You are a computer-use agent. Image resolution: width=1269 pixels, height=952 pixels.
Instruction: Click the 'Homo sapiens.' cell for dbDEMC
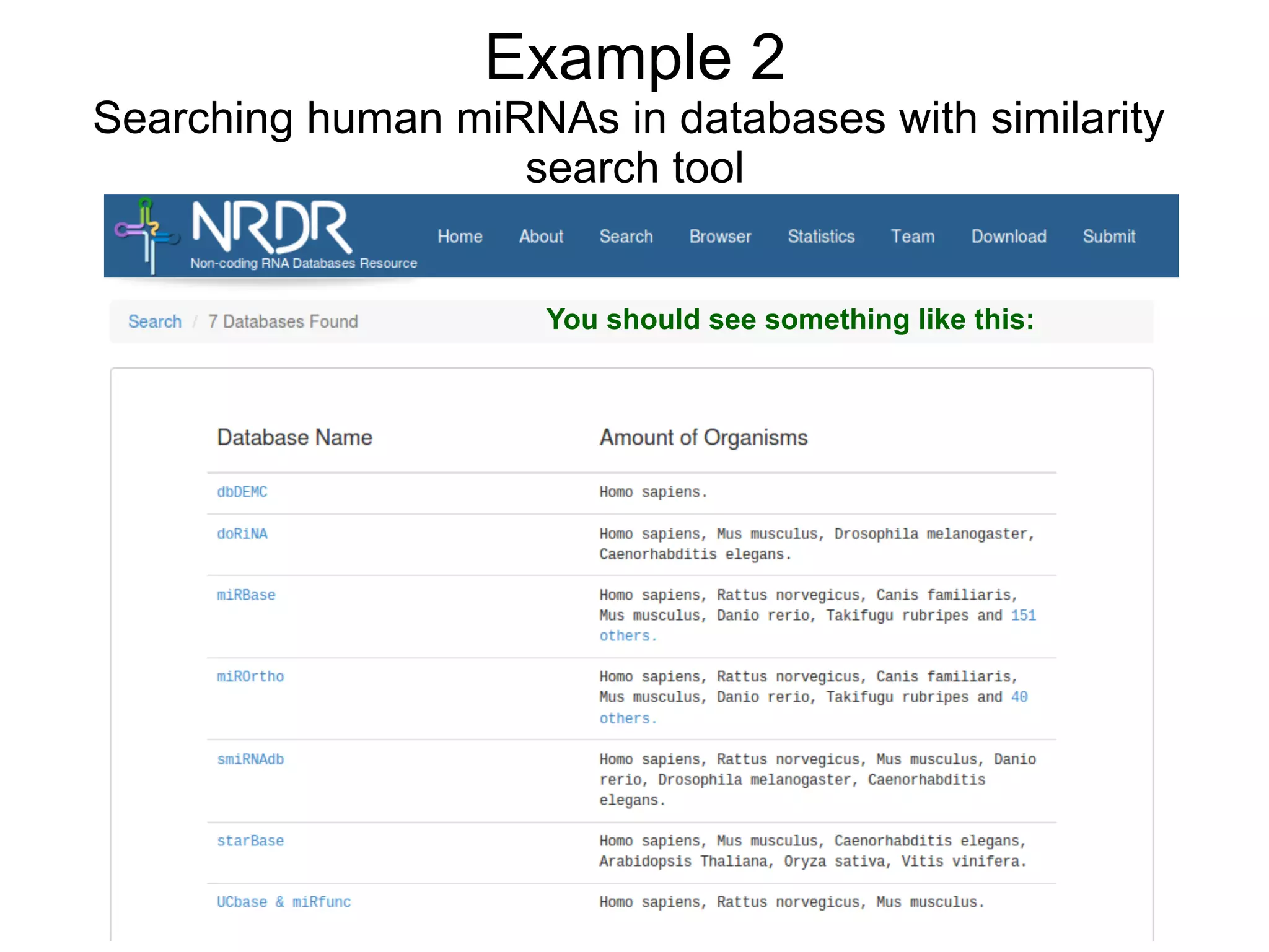(x=653, y=492)
